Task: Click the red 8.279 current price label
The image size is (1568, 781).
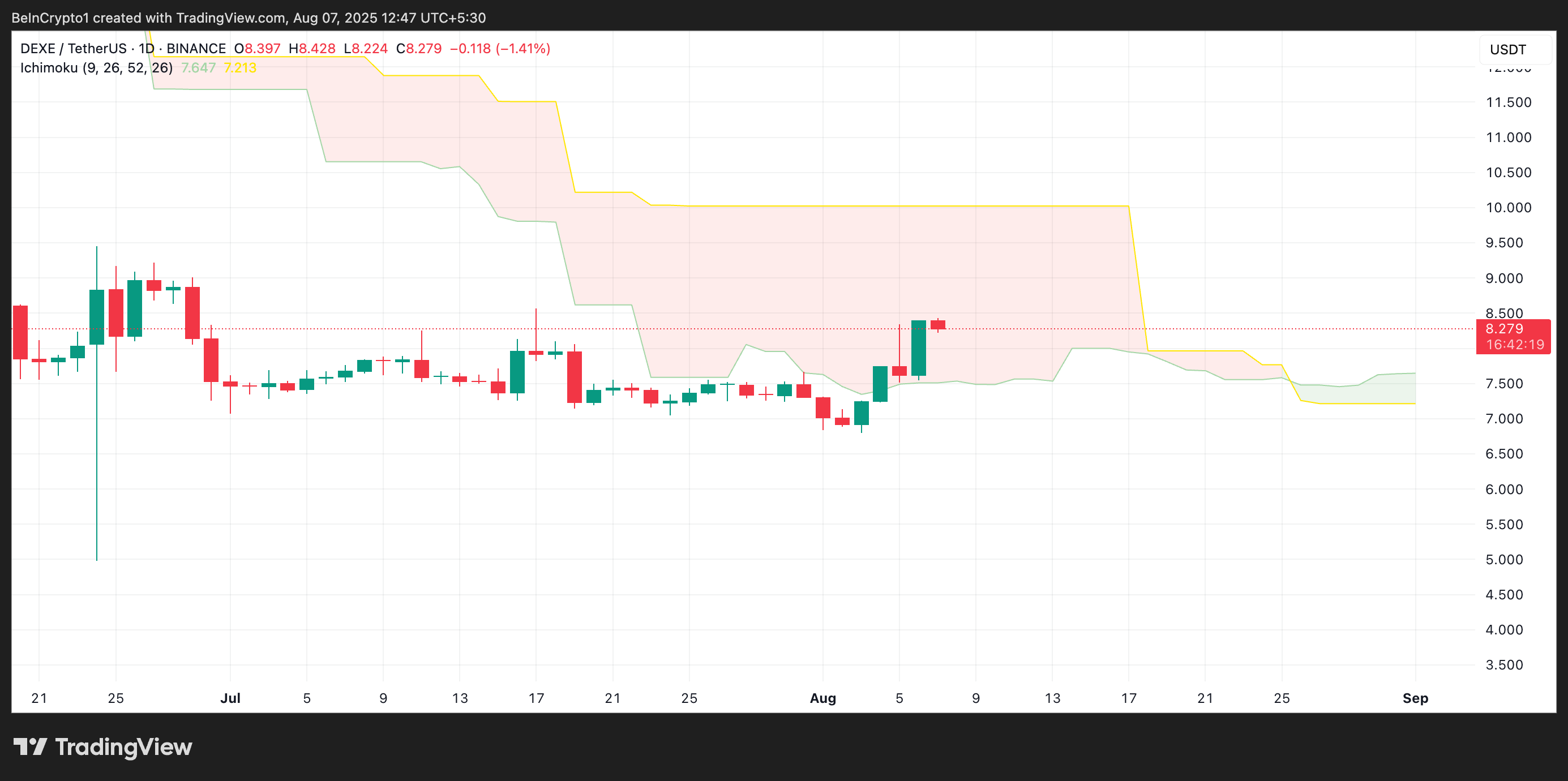Action: (1504, 329)
